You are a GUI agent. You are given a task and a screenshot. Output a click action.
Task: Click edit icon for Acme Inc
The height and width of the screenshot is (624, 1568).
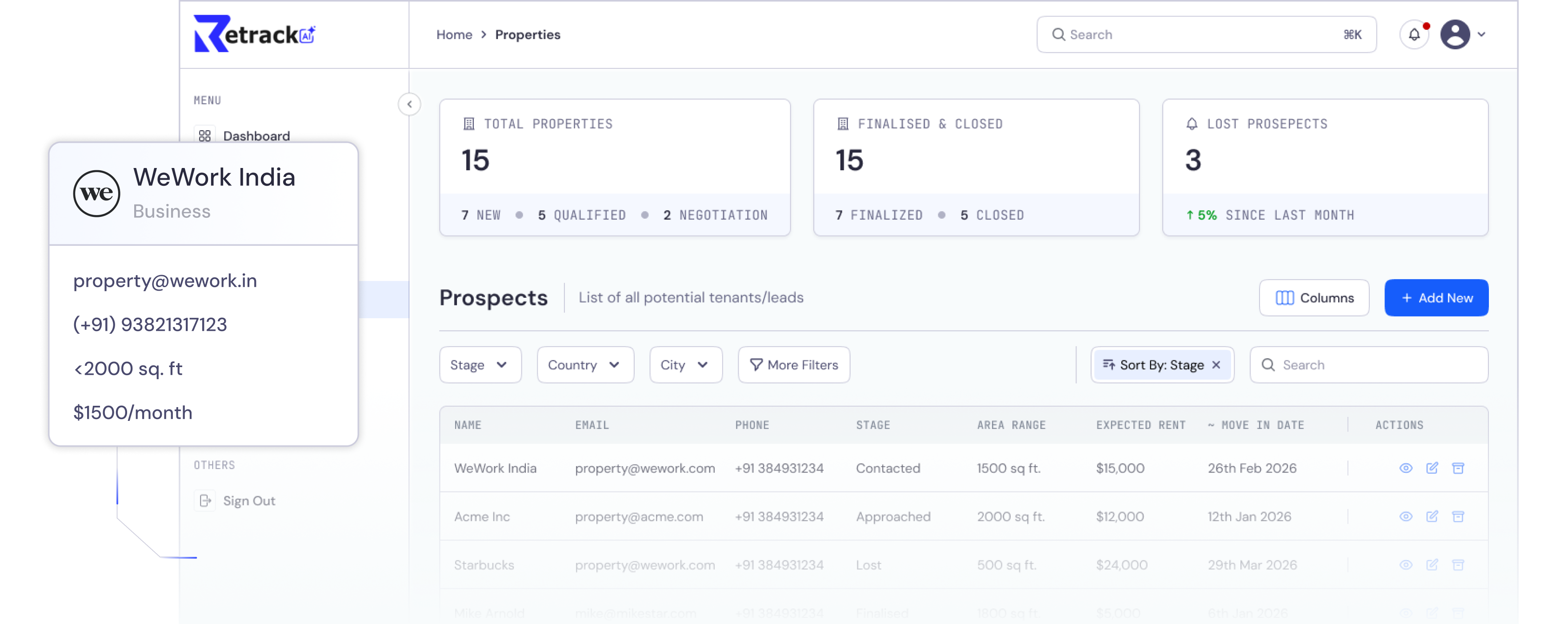[1432, 516]
